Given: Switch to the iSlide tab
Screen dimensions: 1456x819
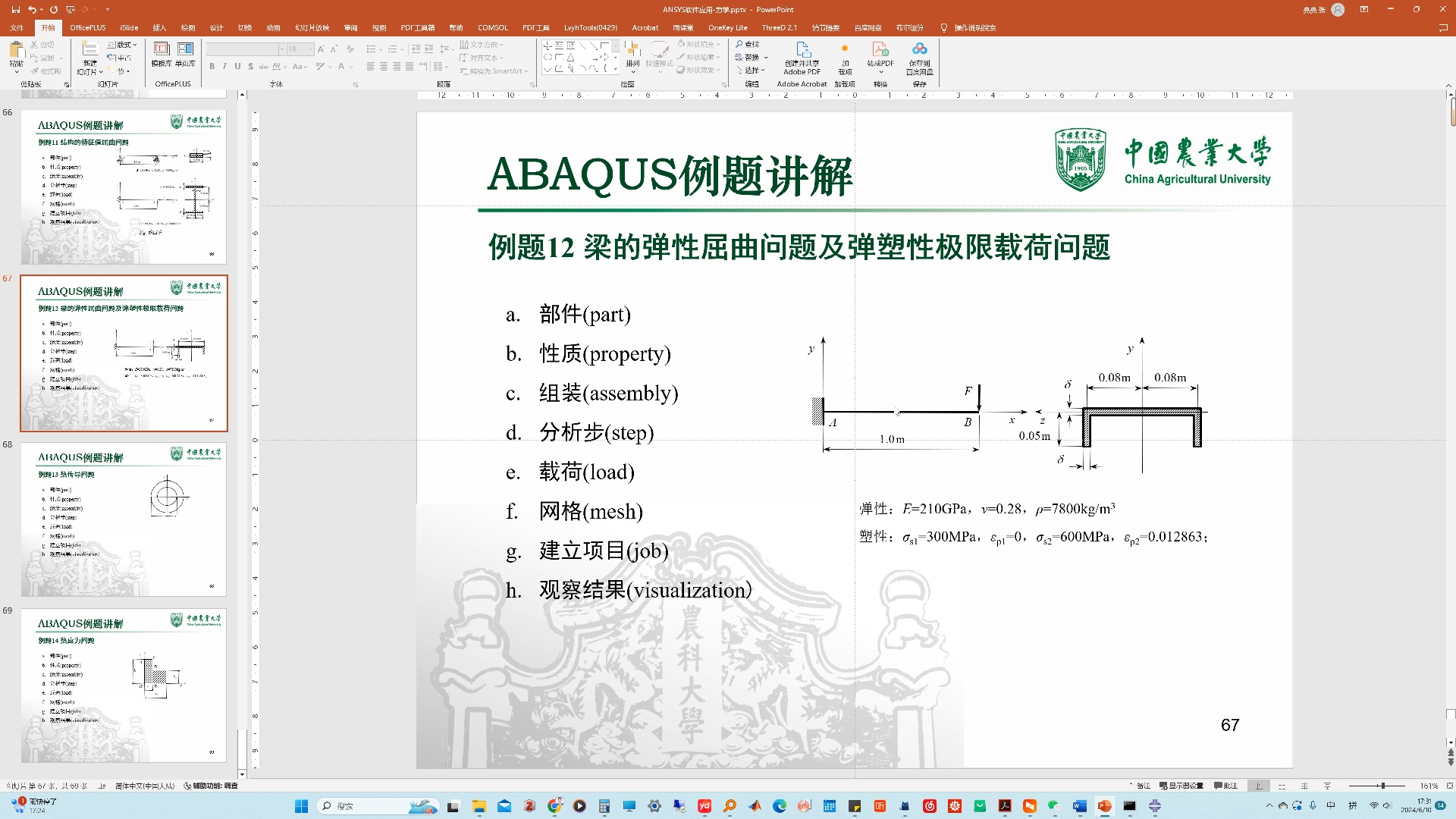Looking at the screenshot, I should 130,27.
